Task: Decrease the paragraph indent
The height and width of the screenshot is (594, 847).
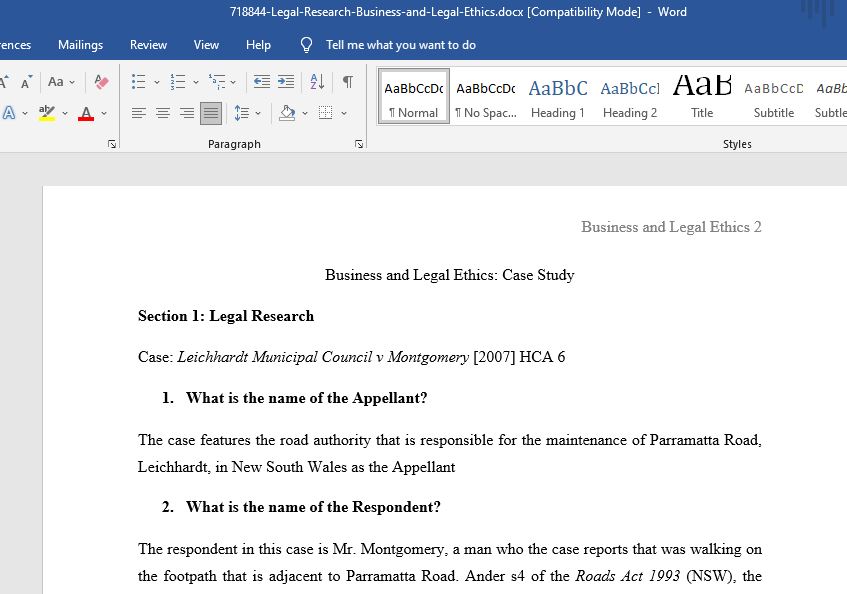Action: pyautogui.click(x=262, y=82)
